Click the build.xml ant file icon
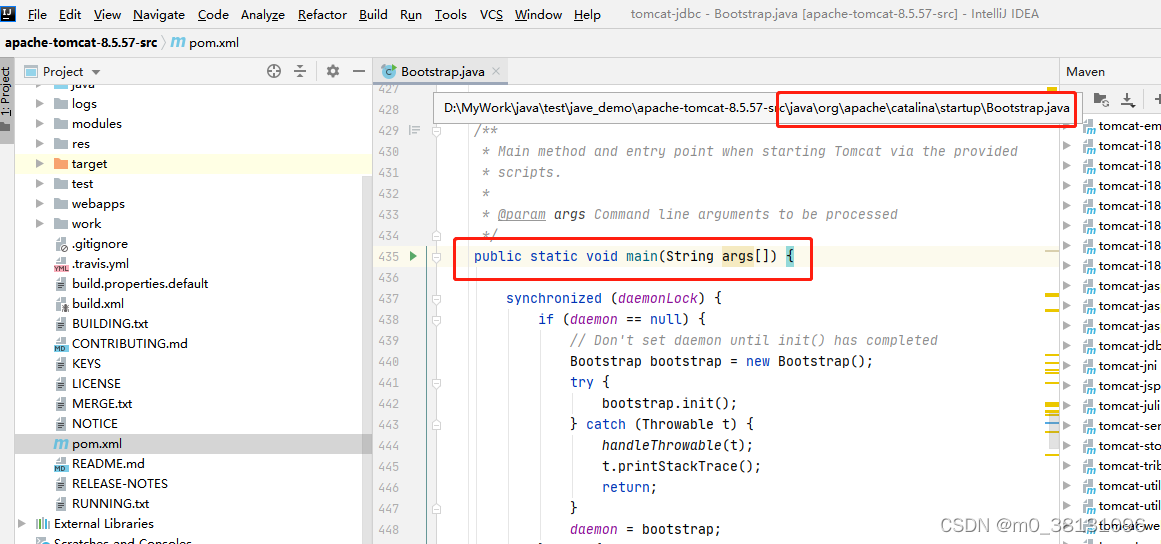Screen dimensions: 1161x544 coord(61,303)
